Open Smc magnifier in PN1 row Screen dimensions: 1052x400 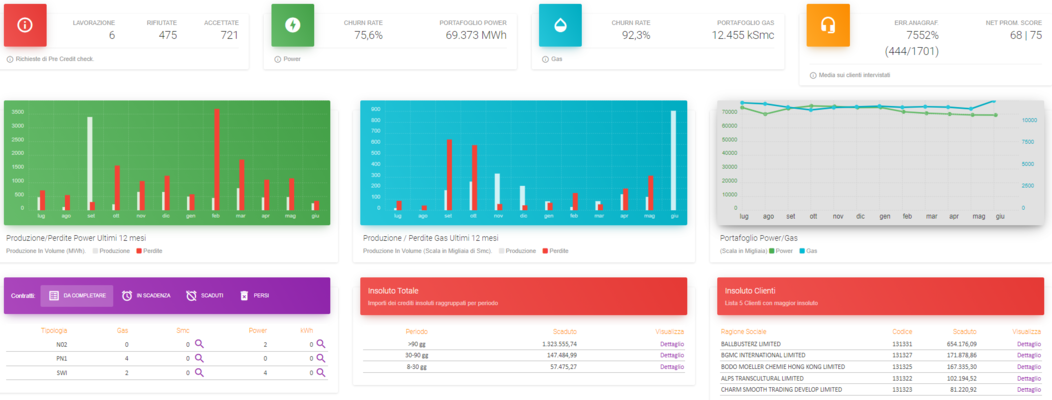(x=199, y=358)
